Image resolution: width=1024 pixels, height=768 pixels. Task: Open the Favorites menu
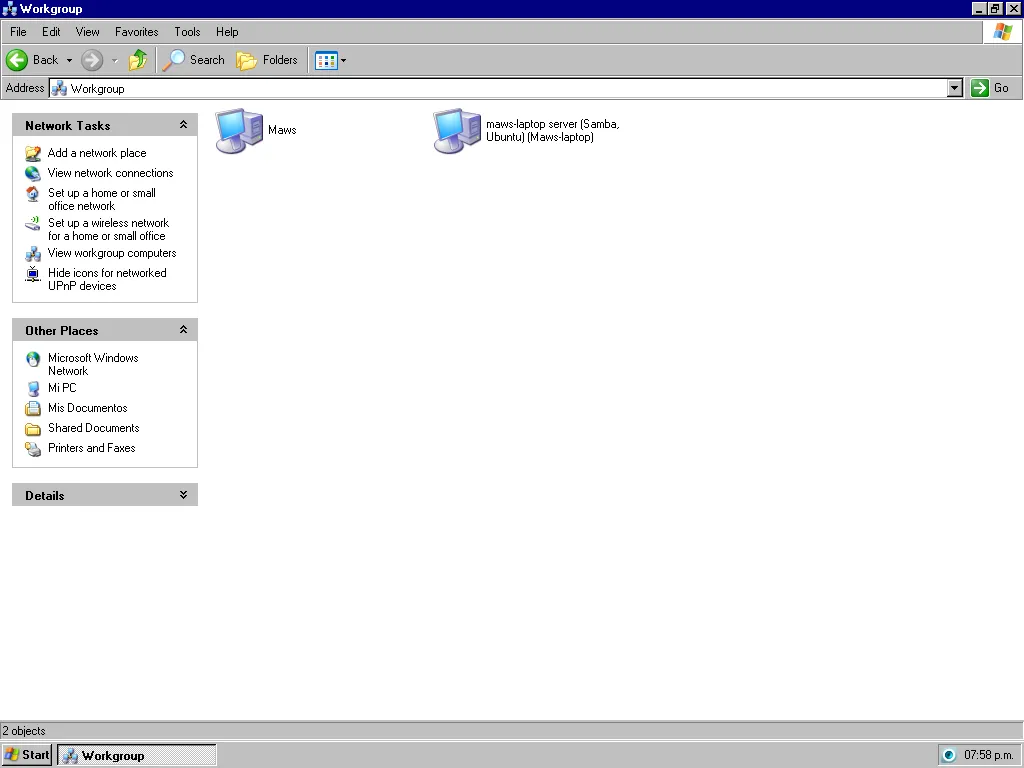[x=136, y=32]
